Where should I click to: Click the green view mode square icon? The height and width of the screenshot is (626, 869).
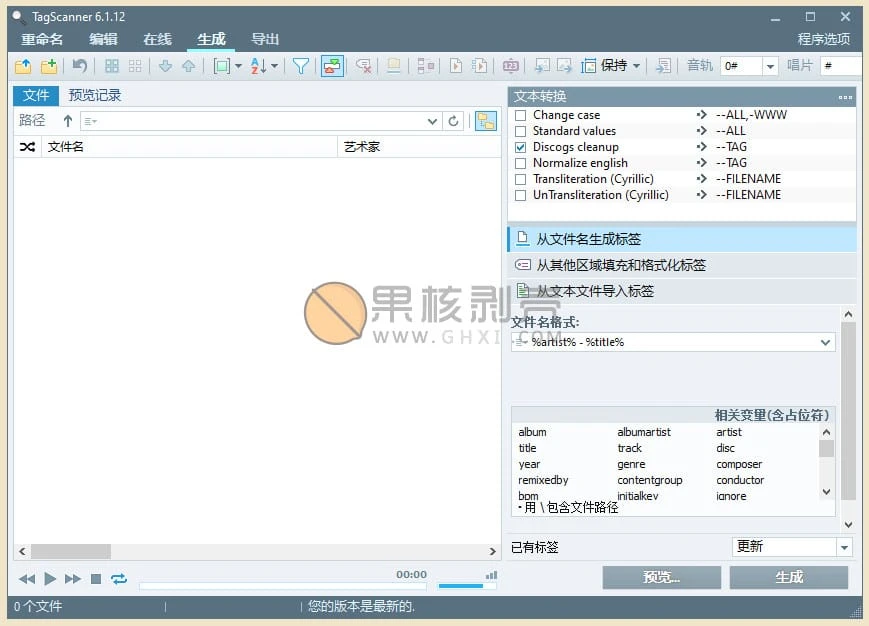pos(222,66)
